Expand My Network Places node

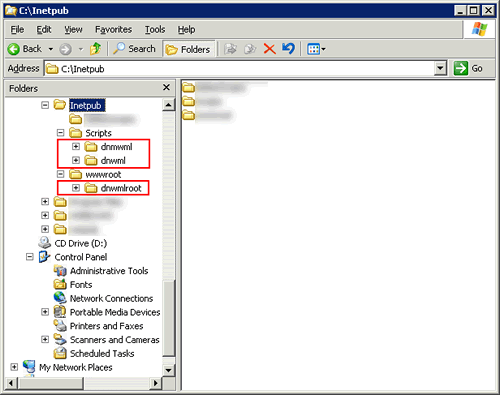point(14,367)
